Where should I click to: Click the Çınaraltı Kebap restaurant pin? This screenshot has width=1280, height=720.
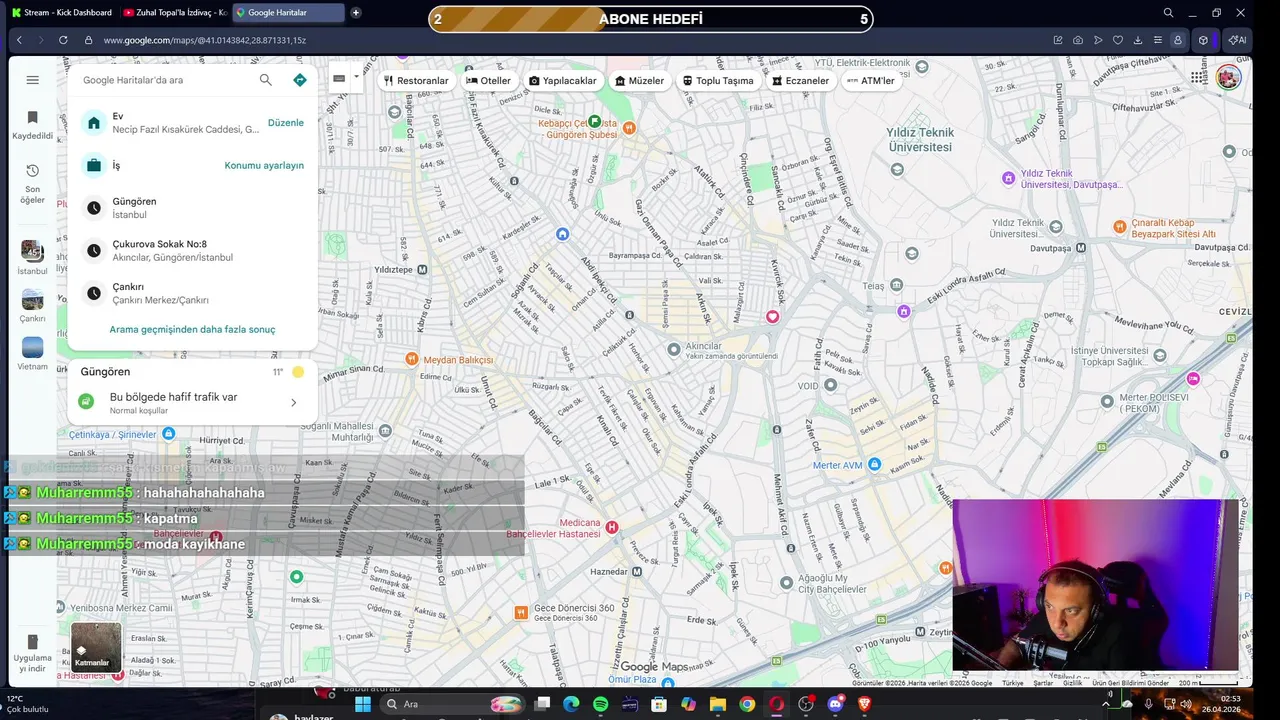coord(1119,227)
